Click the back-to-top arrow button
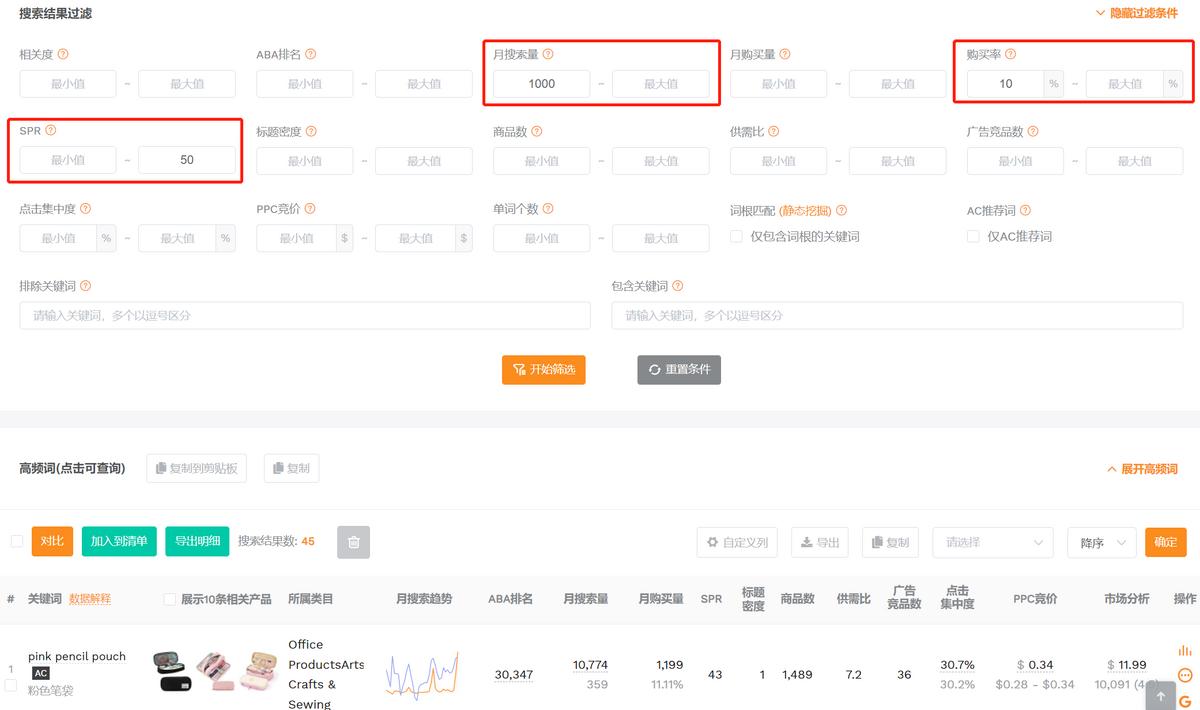The height and width of the screenshot is (710, 1200). 1161,695
